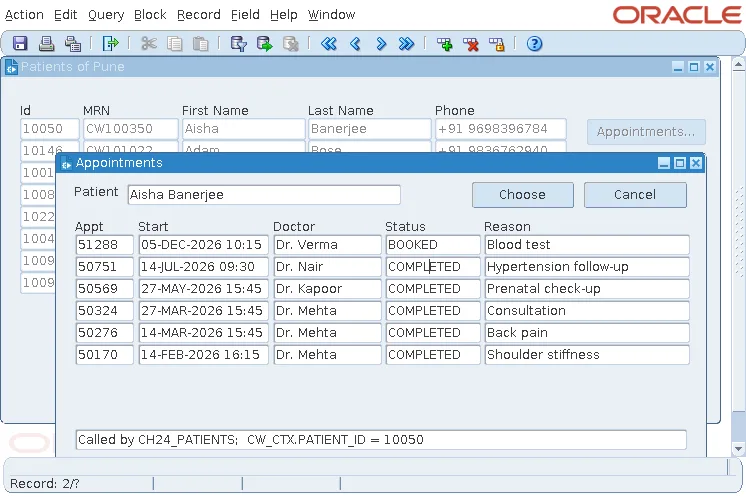Click the Copy toolbar icon
Image resolution: width=746 pixels, height=499 pixels.
point(175,44)
